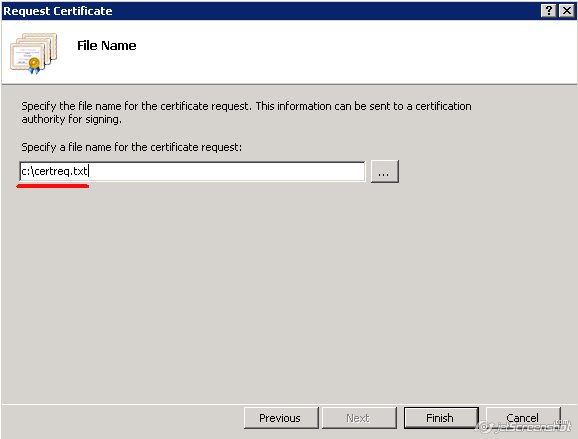Click the blue ribbon seal on the certificate icon
Viewport: 578px width, 439px height.
pyautogui.click(x=34, y=66)
